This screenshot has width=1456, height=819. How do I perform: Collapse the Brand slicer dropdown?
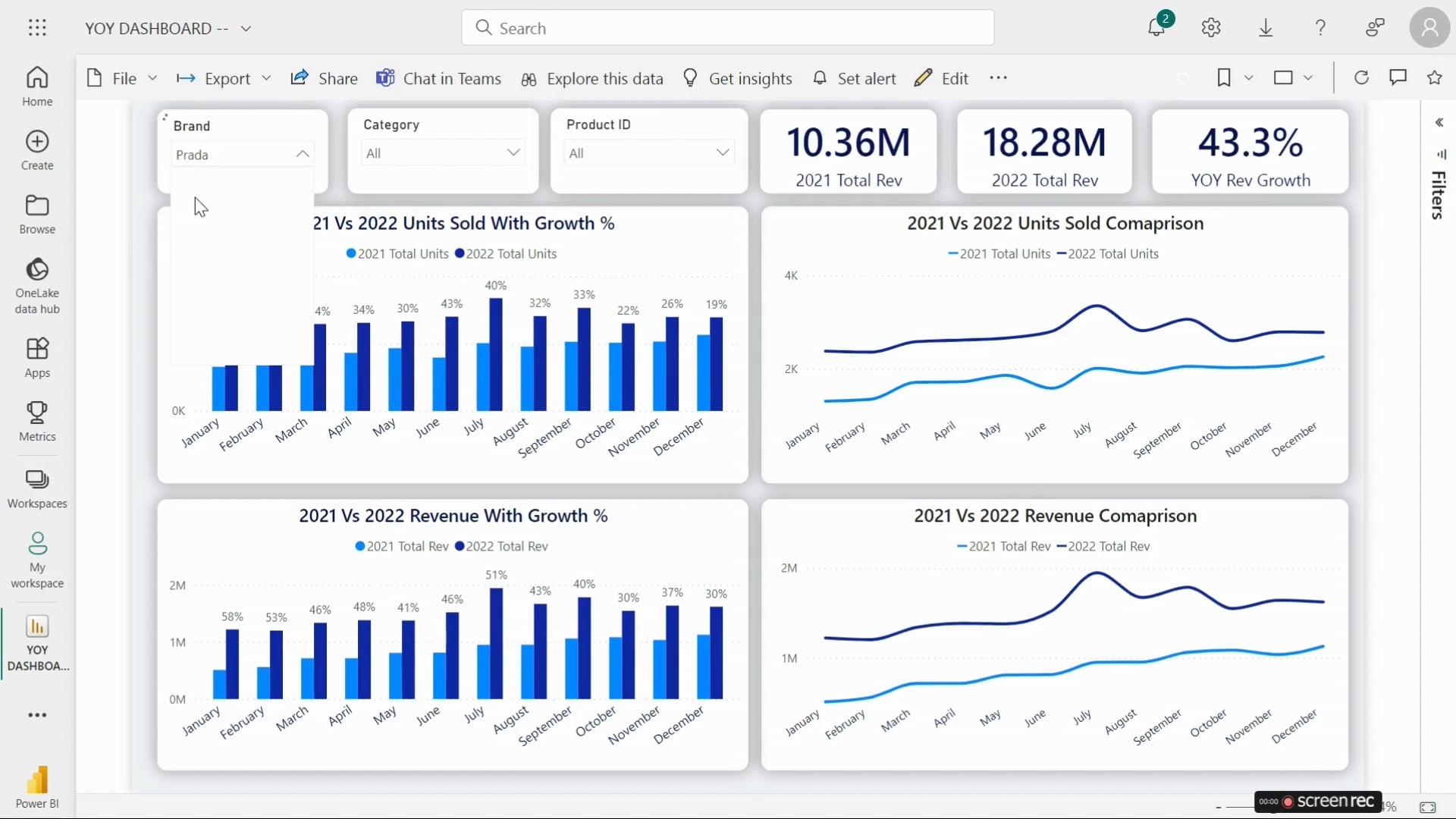pos(303,154)
